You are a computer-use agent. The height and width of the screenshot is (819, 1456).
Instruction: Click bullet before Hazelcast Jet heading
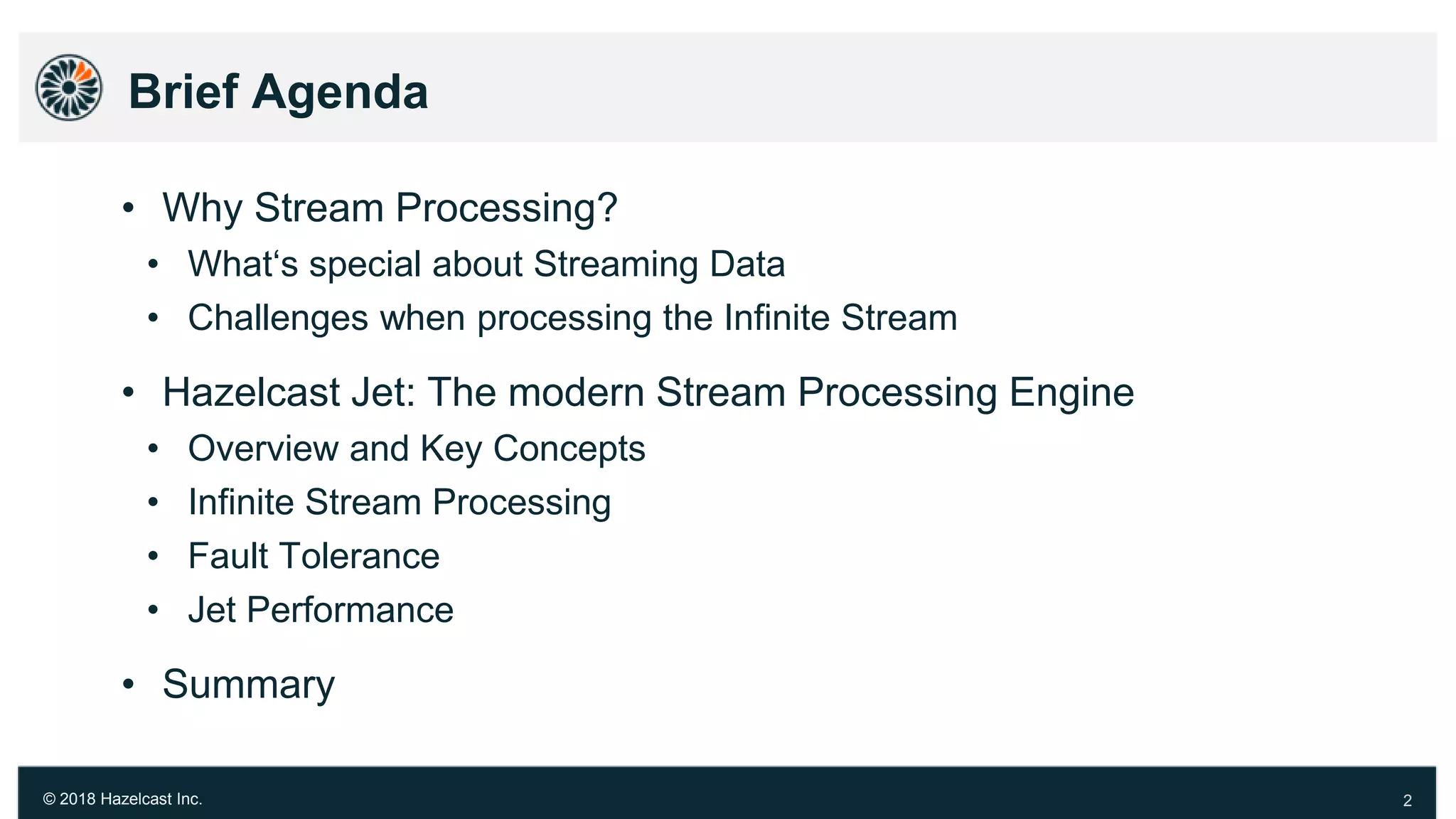128,392
